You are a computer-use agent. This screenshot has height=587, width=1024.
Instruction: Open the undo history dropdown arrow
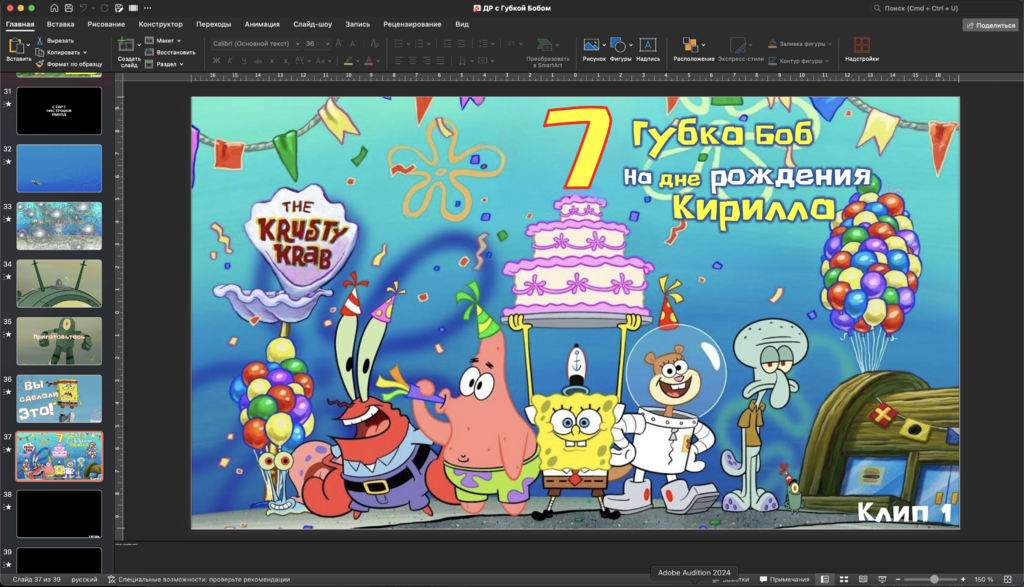[x=92, y=8]
